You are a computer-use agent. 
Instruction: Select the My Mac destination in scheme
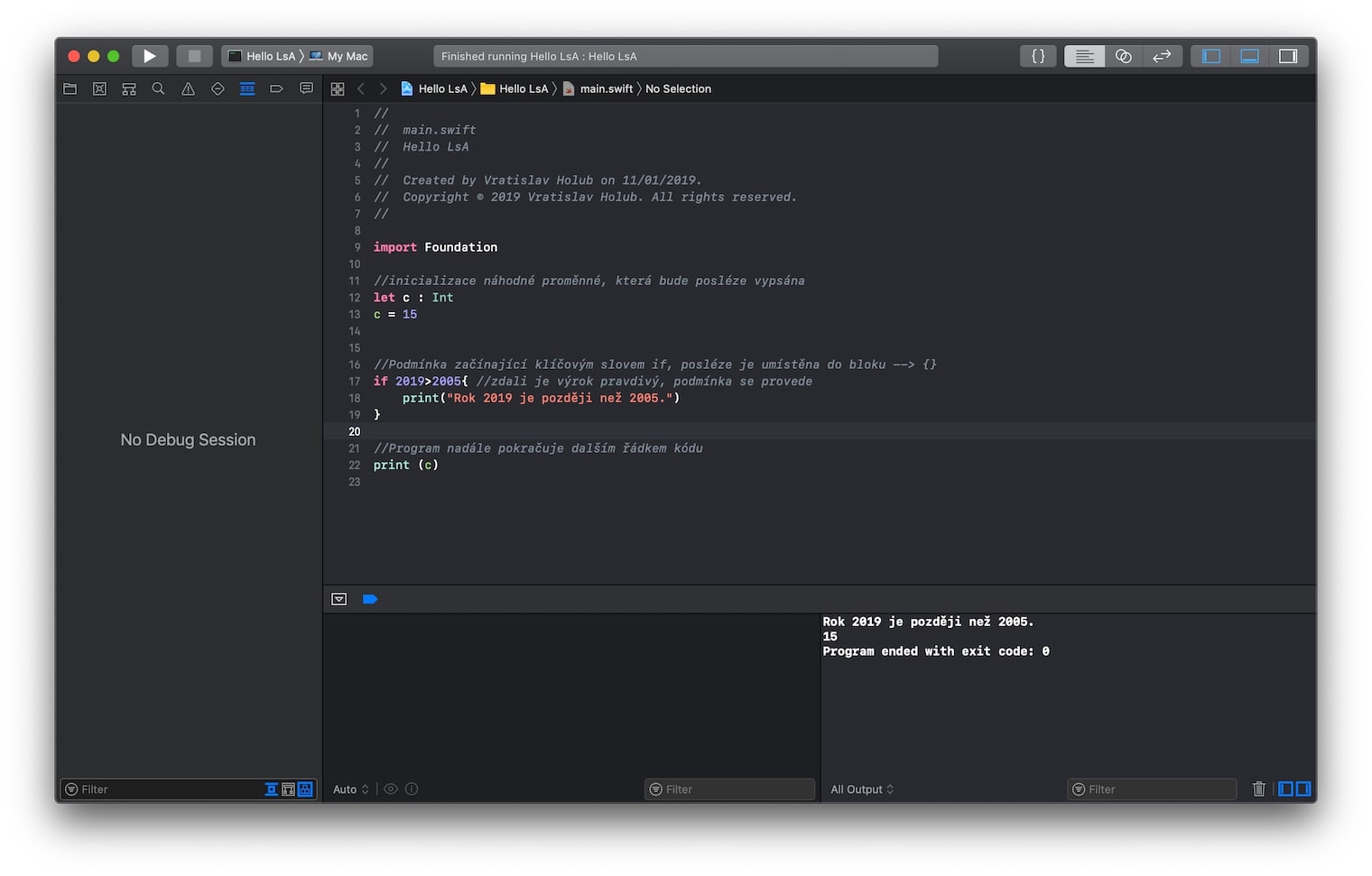point(339,56)
